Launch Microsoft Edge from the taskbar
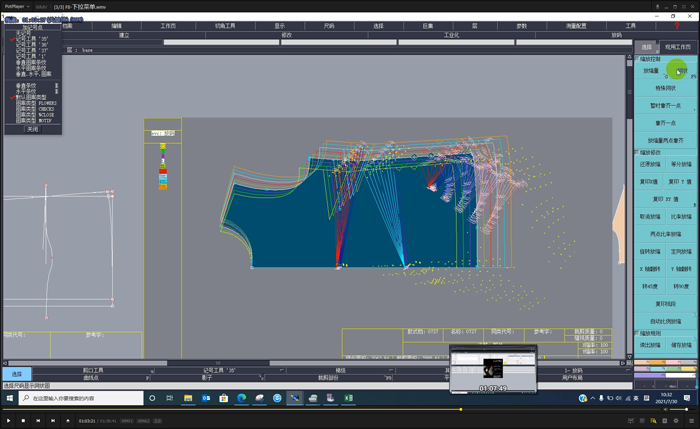 tap(242, 398)
